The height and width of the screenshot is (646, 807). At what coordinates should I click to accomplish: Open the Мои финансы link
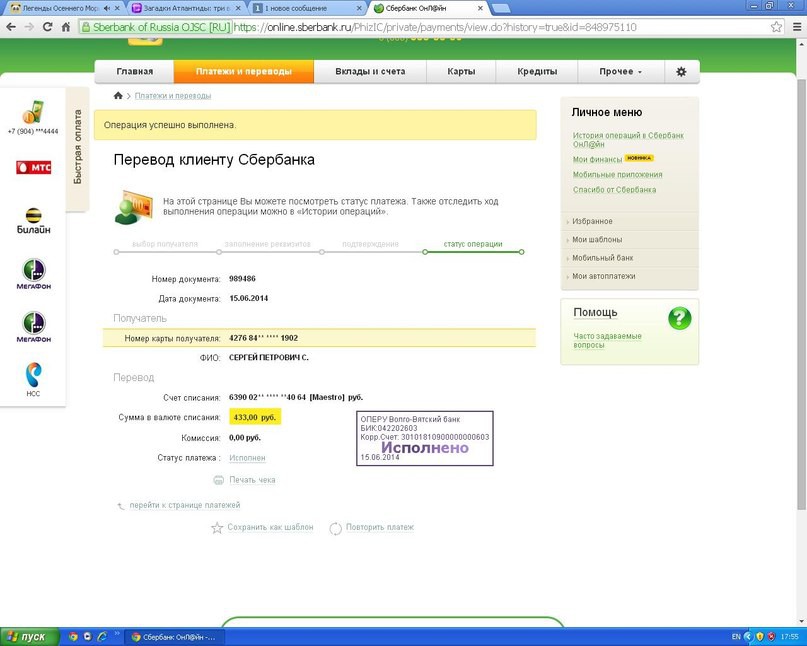click(597, 160)
